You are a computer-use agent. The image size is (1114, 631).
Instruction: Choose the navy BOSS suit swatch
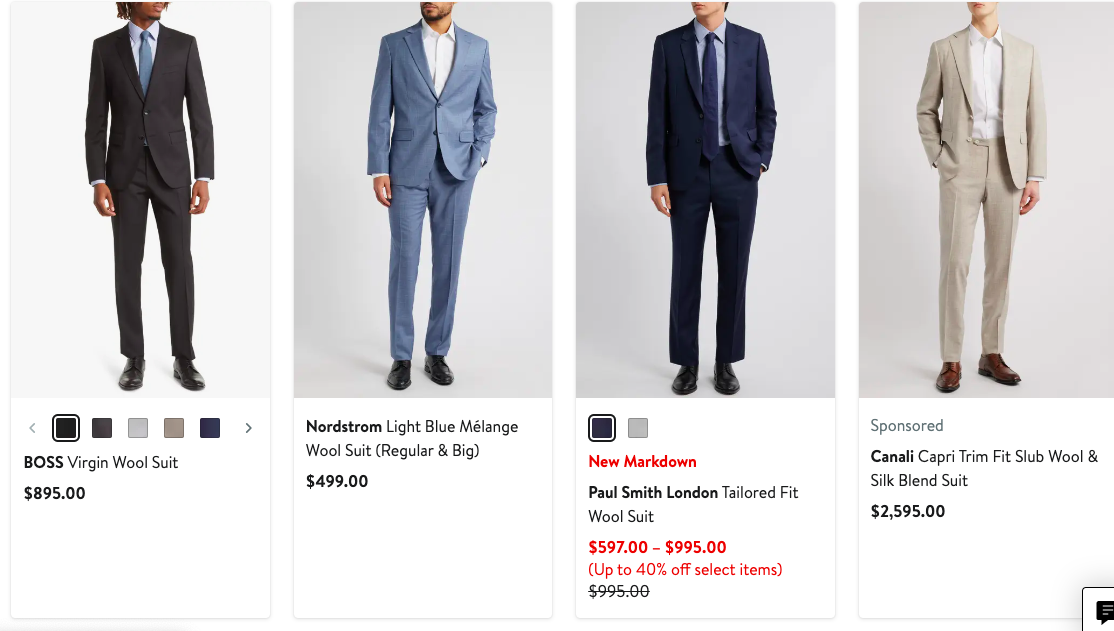click(210, 428)
